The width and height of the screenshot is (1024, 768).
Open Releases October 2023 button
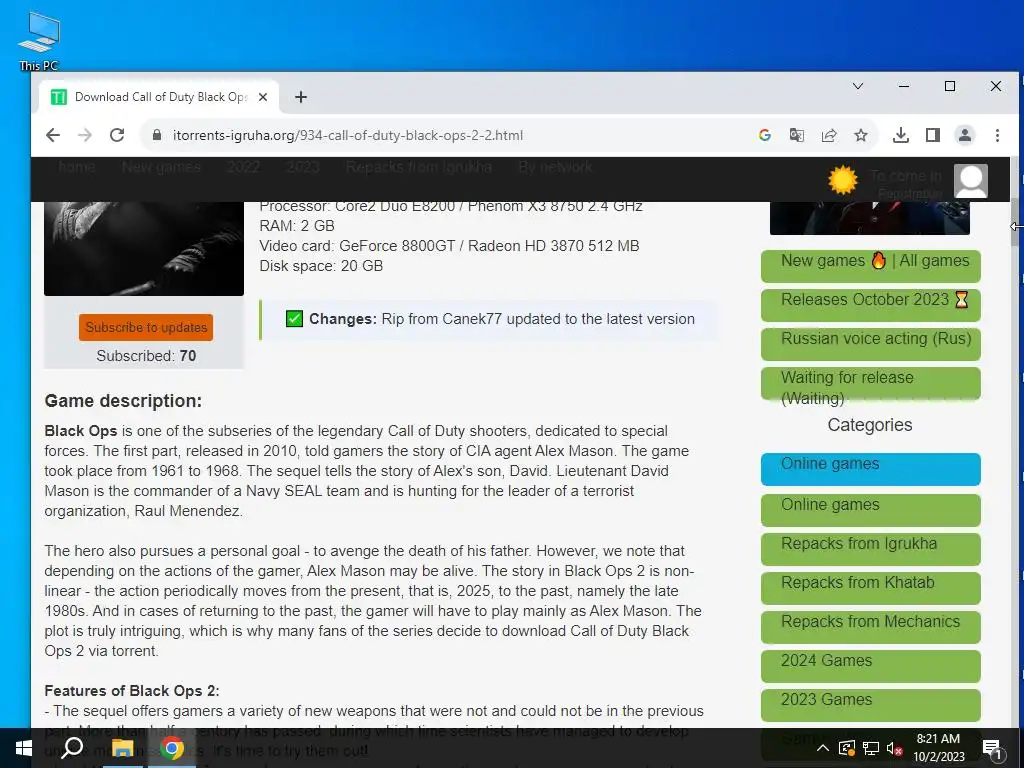click(871, 305)
